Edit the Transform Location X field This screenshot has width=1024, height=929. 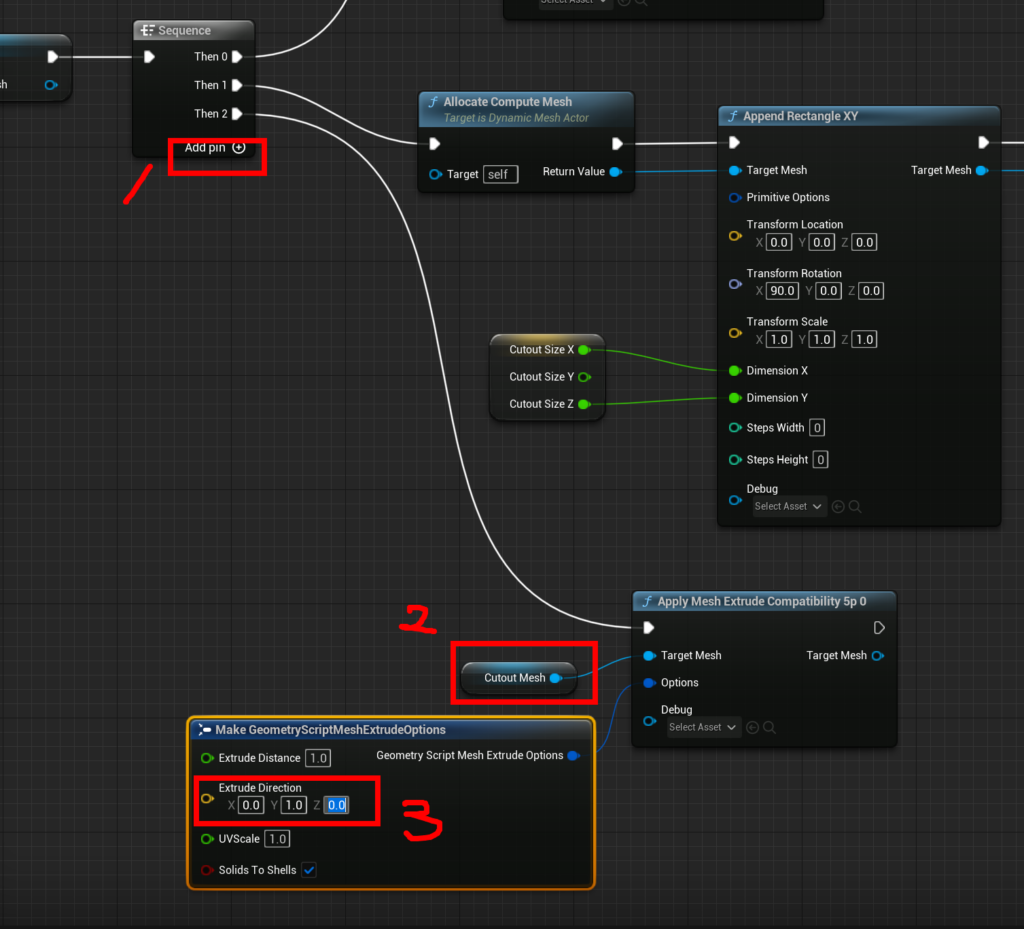[x=779, y=242]
